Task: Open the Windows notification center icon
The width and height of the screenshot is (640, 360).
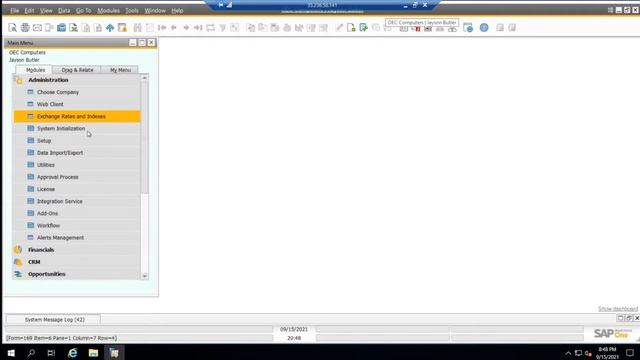Action: coord(630,353)
